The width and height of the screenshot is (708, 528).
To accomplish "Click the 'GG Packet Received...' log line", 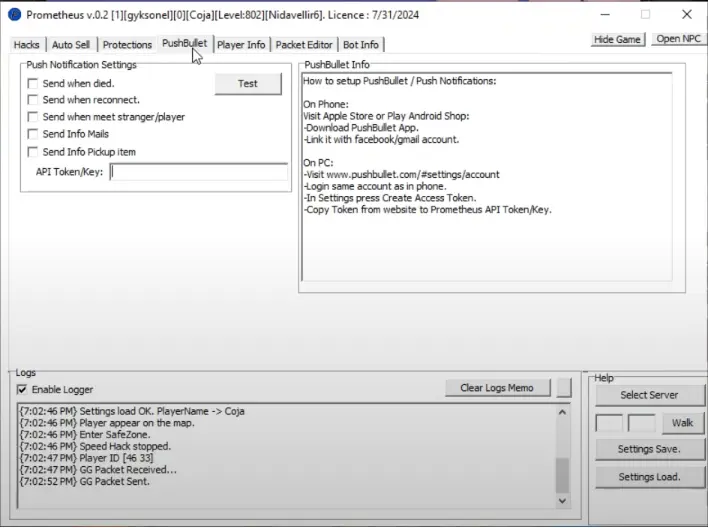I will tap(98, 470).
